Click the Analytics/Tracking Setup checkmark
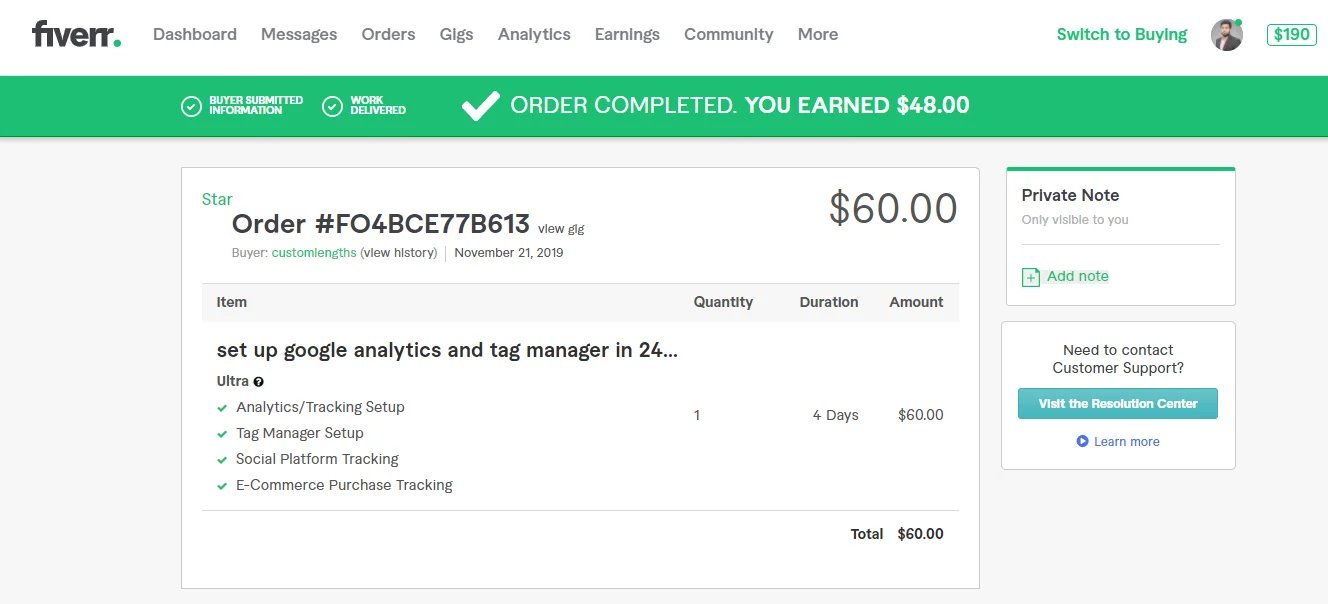Screen dimensions: 1328x604 coord(222,408)
